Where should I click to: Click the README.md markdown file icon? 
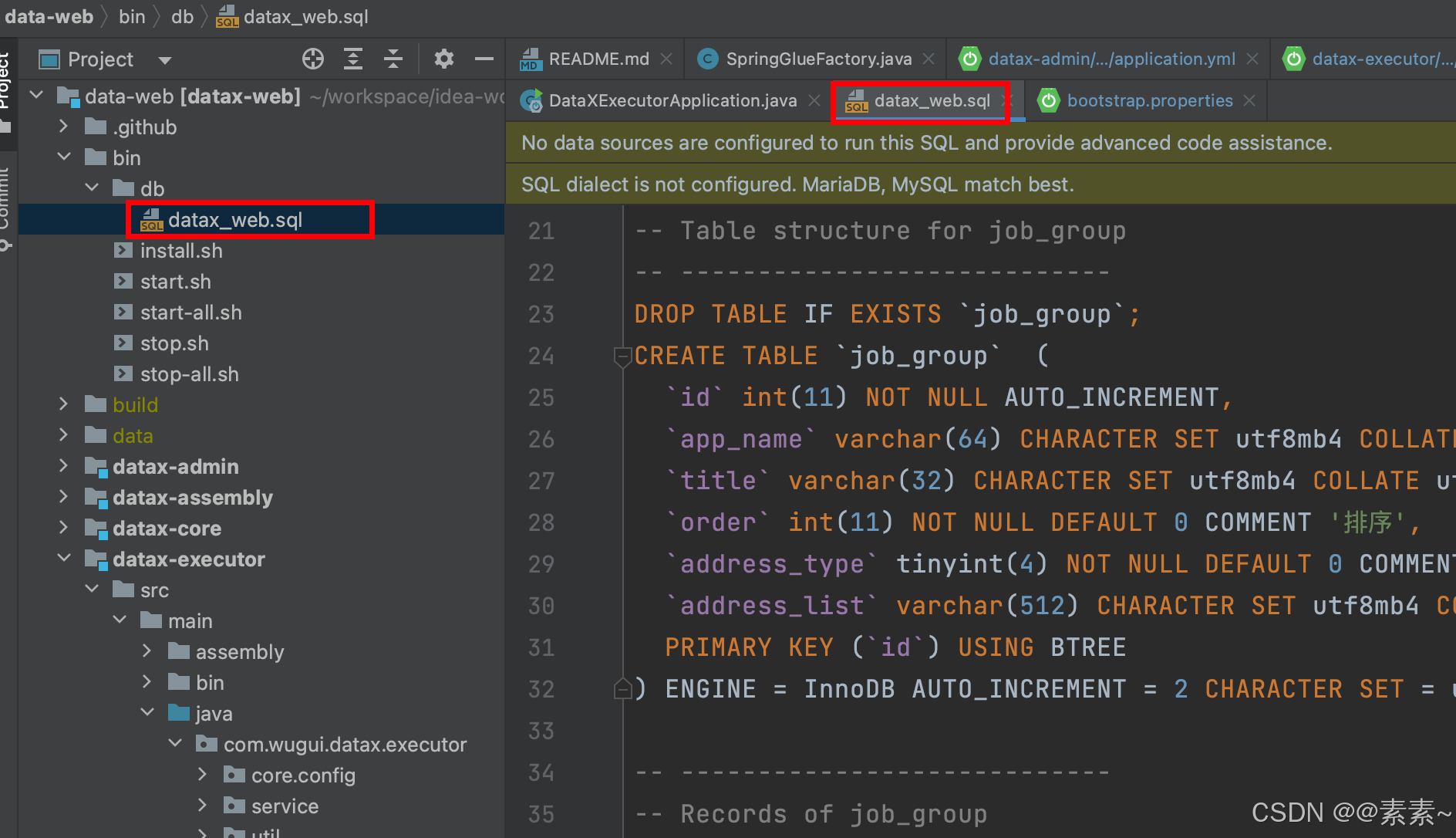[x=531, y=59]
